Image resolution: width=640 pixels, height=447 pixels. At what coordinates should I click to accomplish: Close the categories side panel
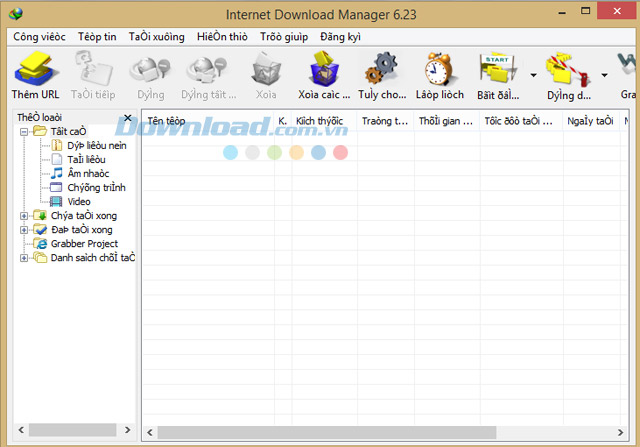(127, 118)
